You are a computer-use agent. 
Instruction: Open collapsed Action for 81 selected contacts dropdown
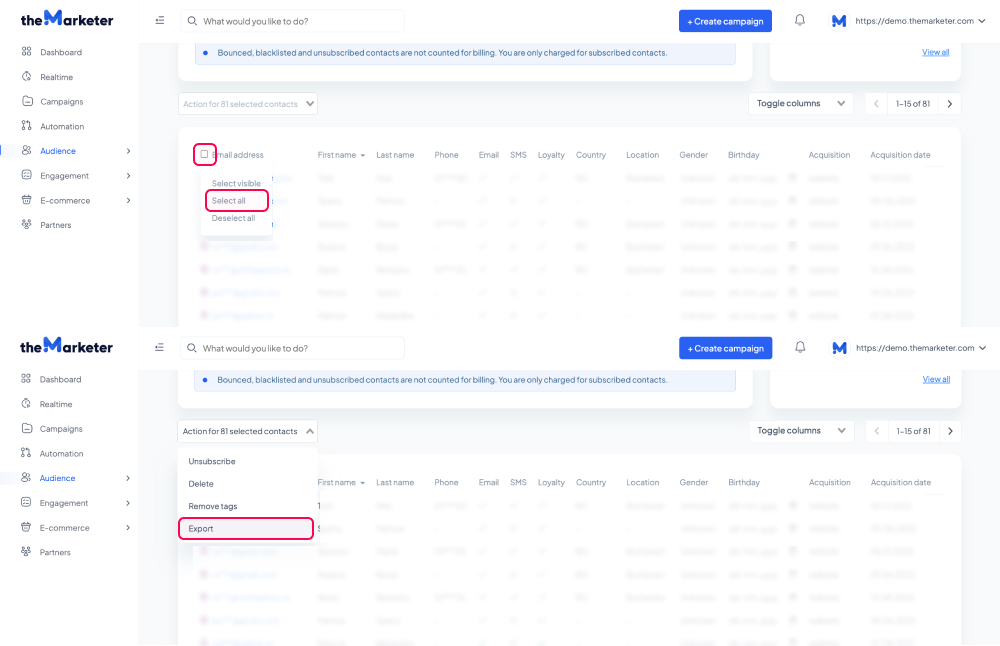click(248, 103)
